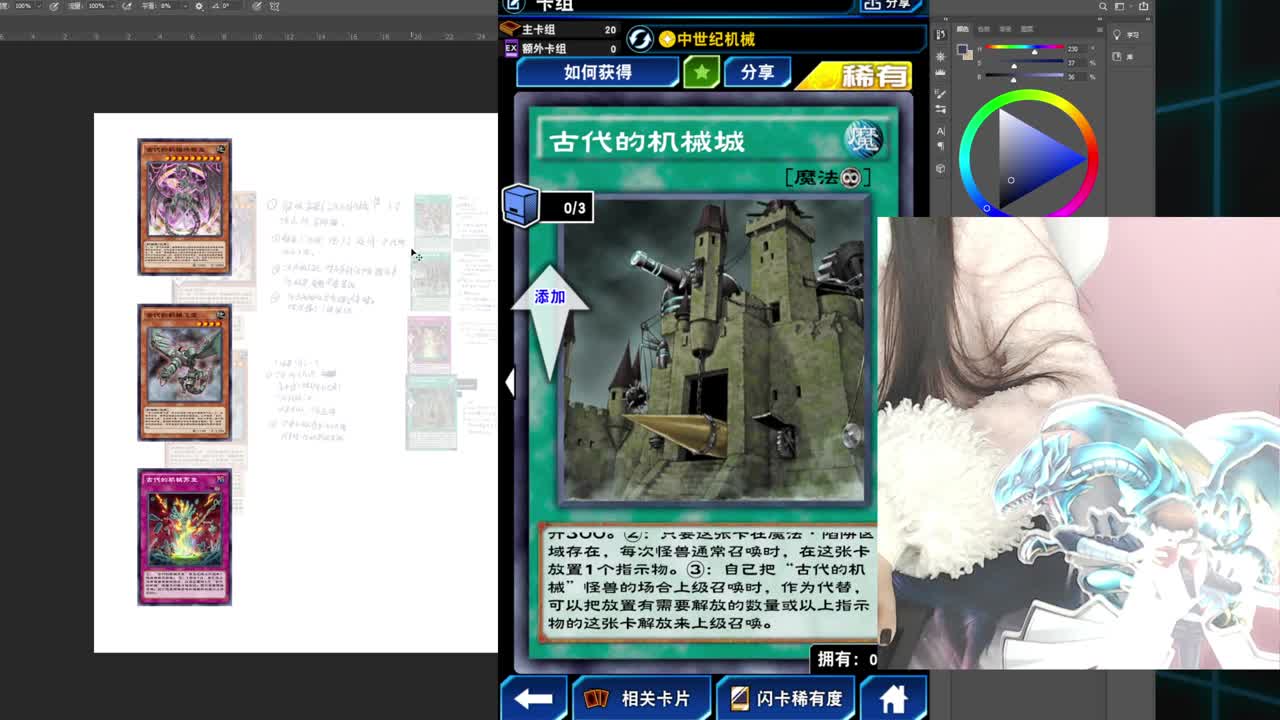
Task: Select the middle orange monster card on canvas
Action: click(184, 372)
